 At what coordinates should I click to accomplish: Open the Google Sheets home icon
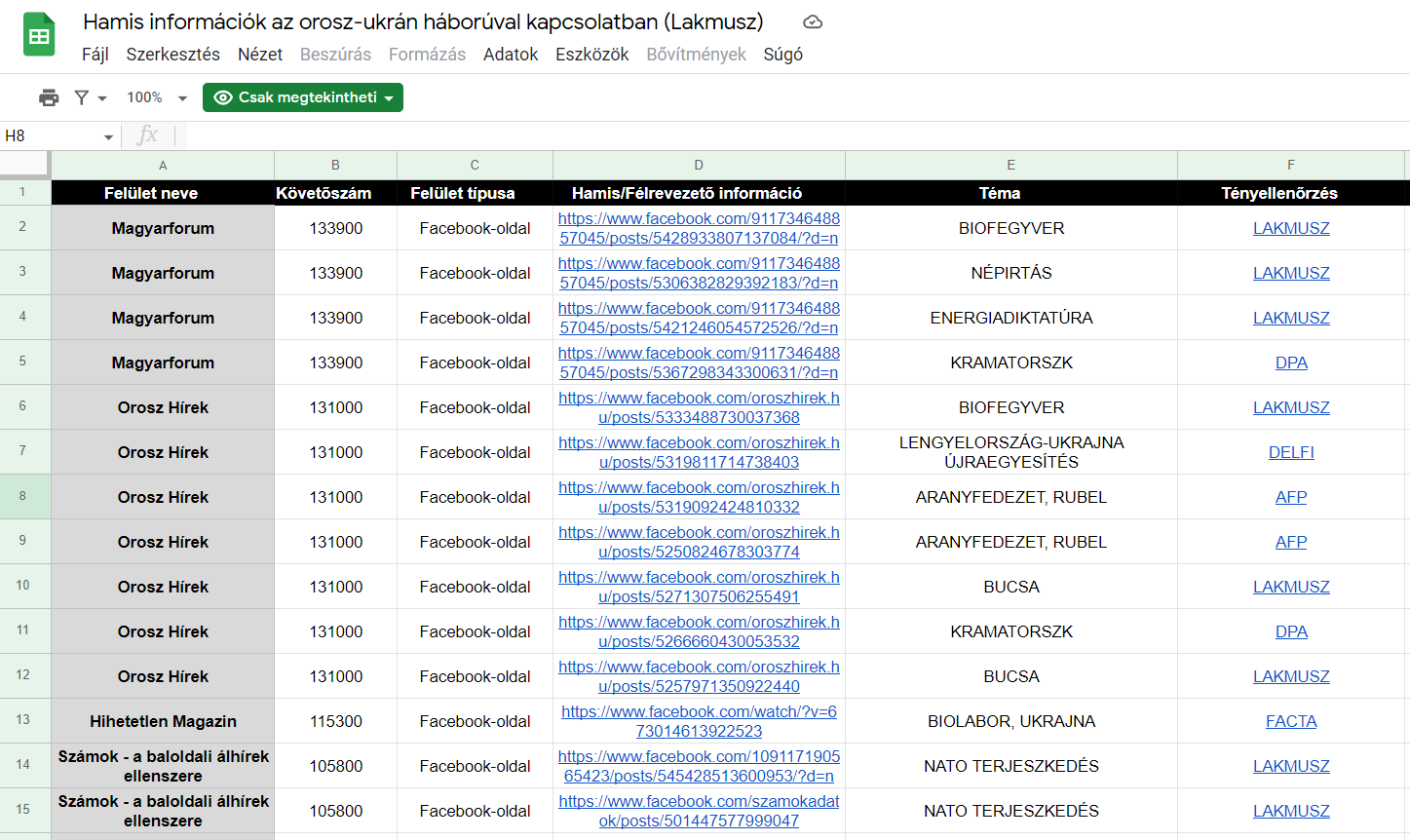tap(39, 35)
